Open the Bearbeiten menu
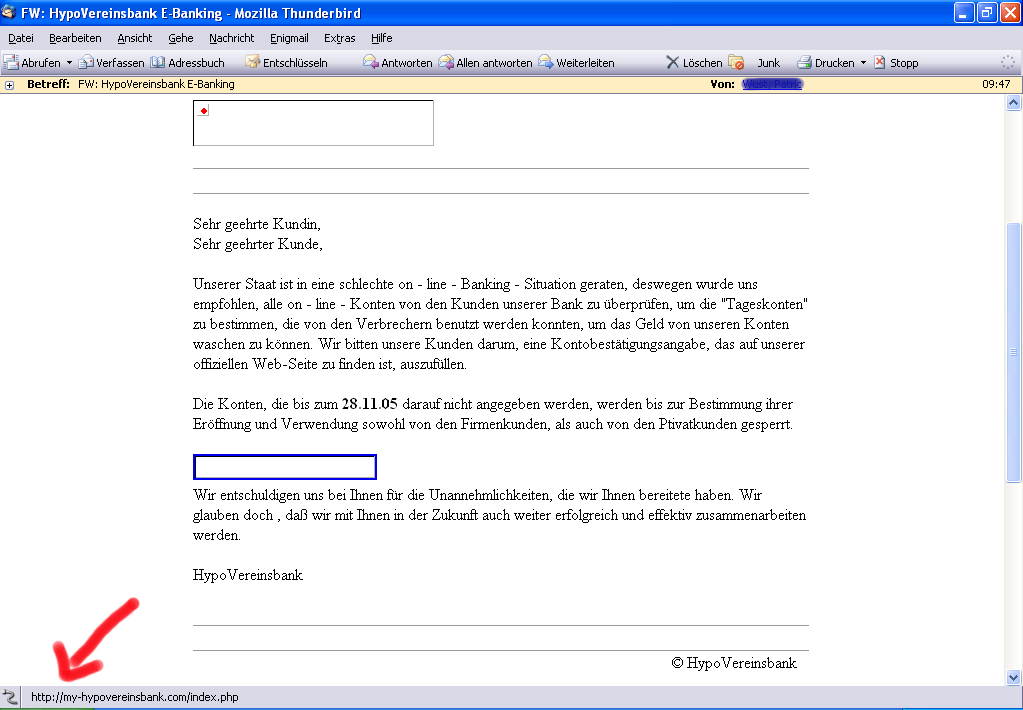 pyautogui.click(x=75, y=38)
